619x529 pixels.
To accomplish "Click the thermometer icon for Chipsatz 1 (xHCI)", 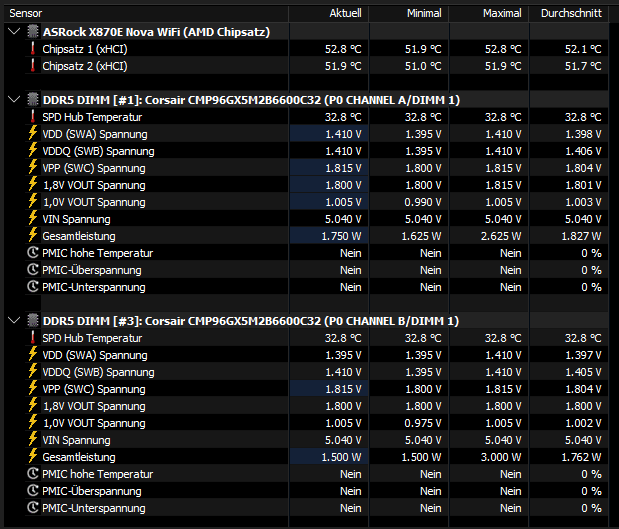I will point(33,49).
